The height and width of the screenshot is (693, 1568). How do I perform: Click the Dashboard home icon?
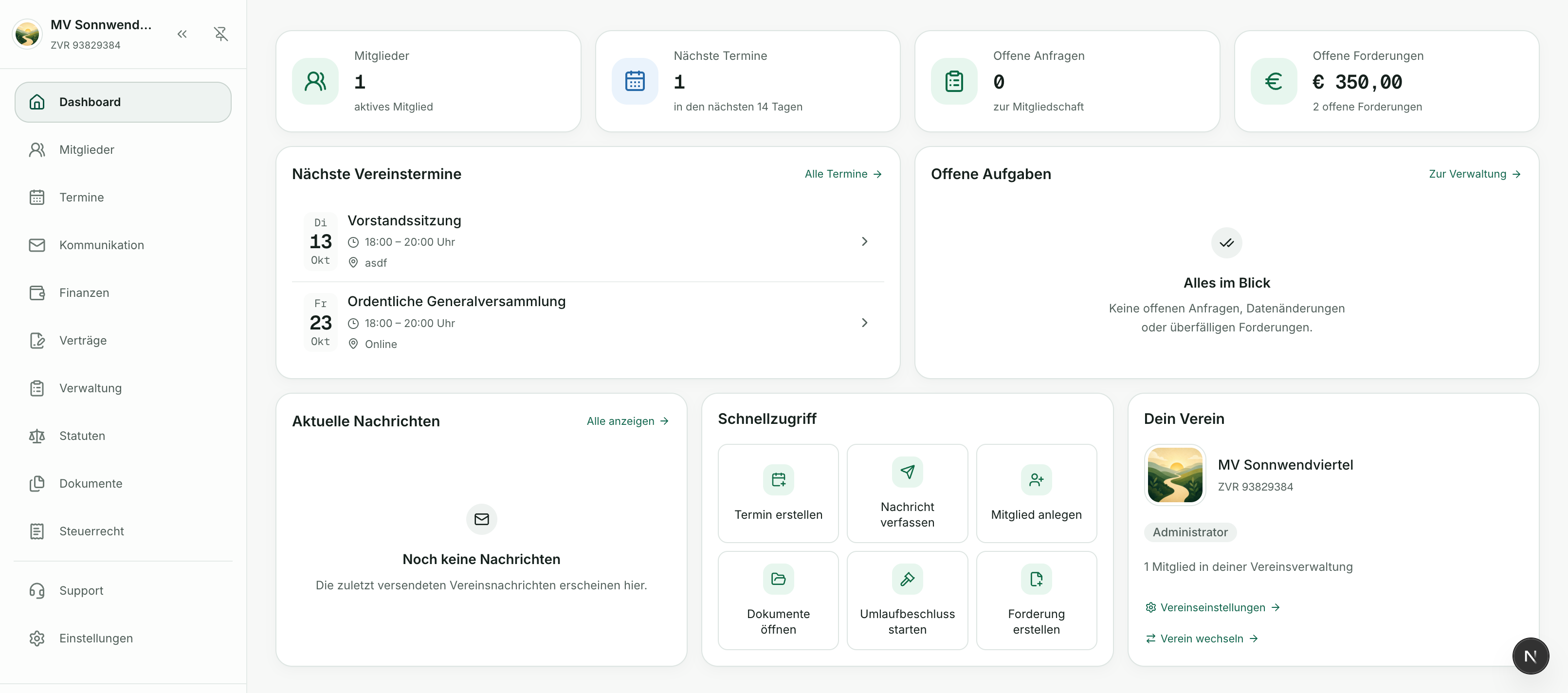point(37,102)
